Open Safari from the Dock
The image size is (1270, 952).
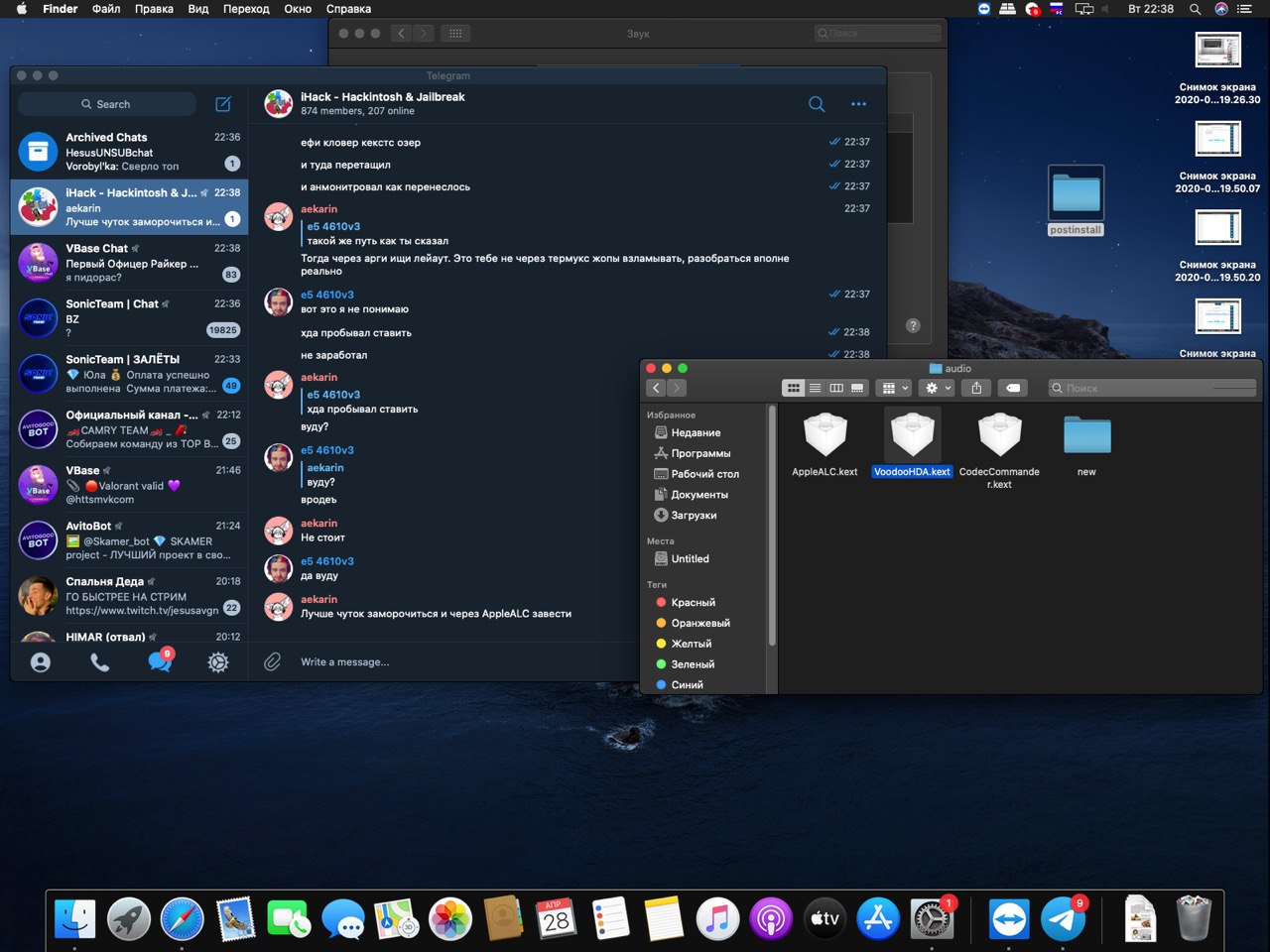point(183,919)
